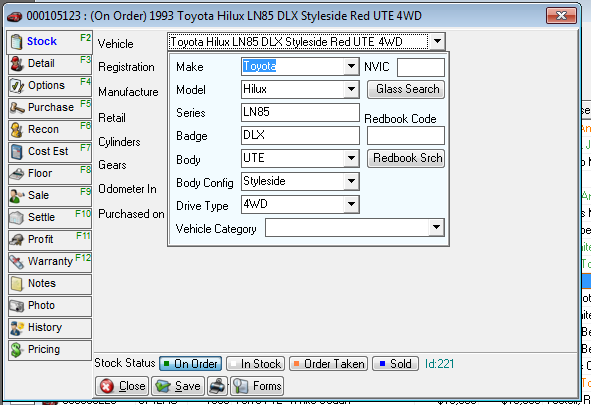
Task: Set stock status to Order Taken
Action: 328,364
